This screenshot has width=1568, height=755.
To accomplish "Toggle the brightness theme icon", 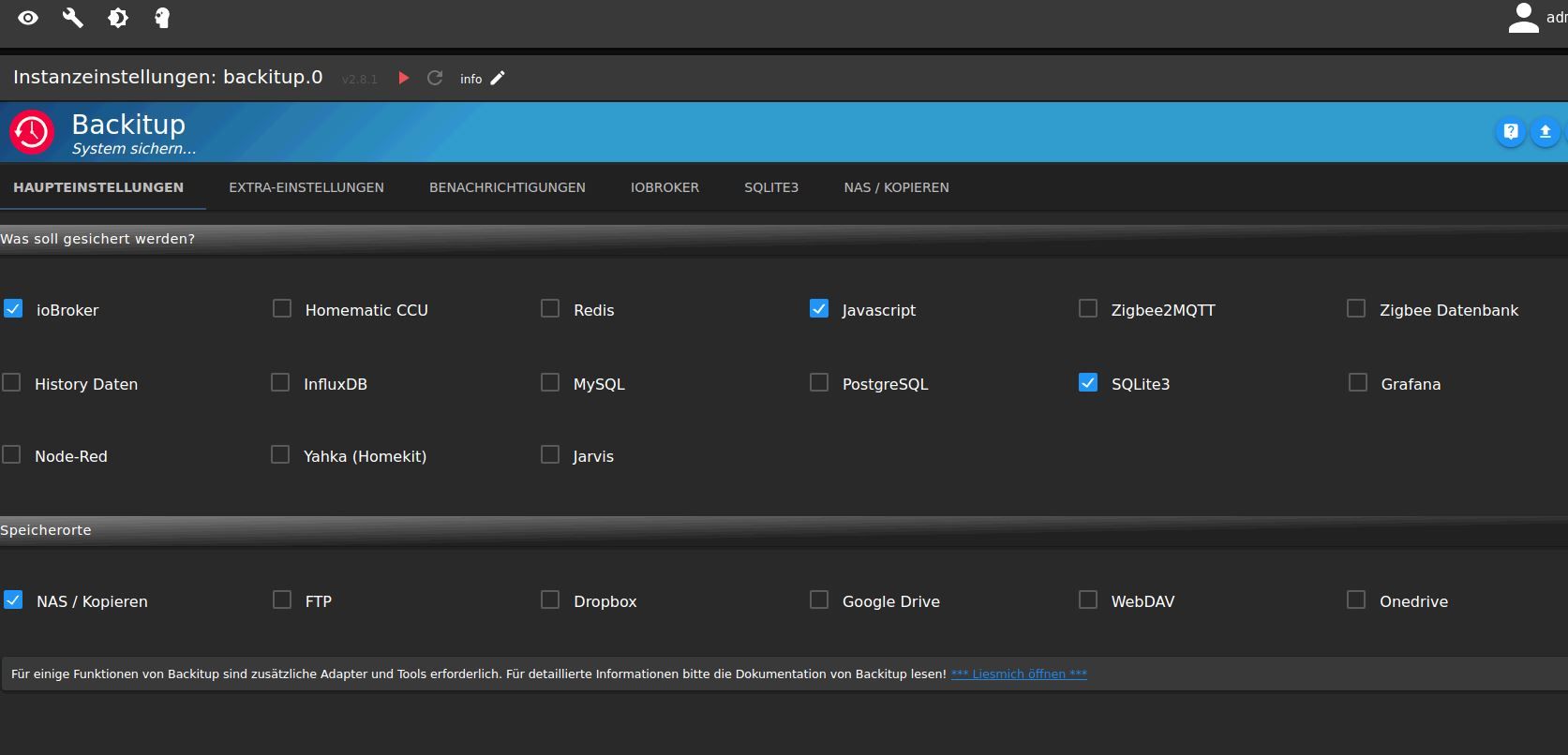I will tap(118, 18).
